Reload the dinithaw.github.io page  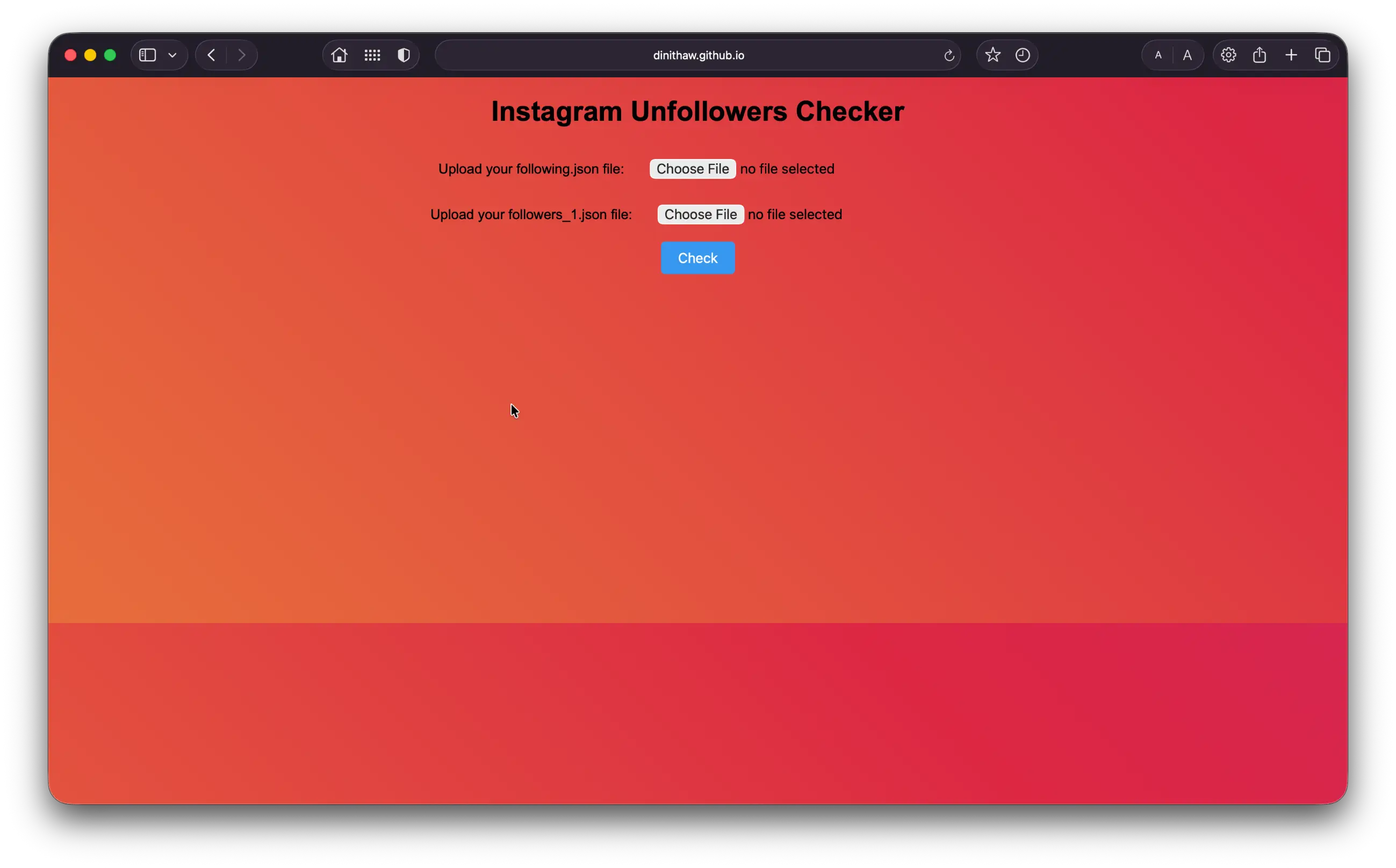pyautogui.click(x=948, y=55)
